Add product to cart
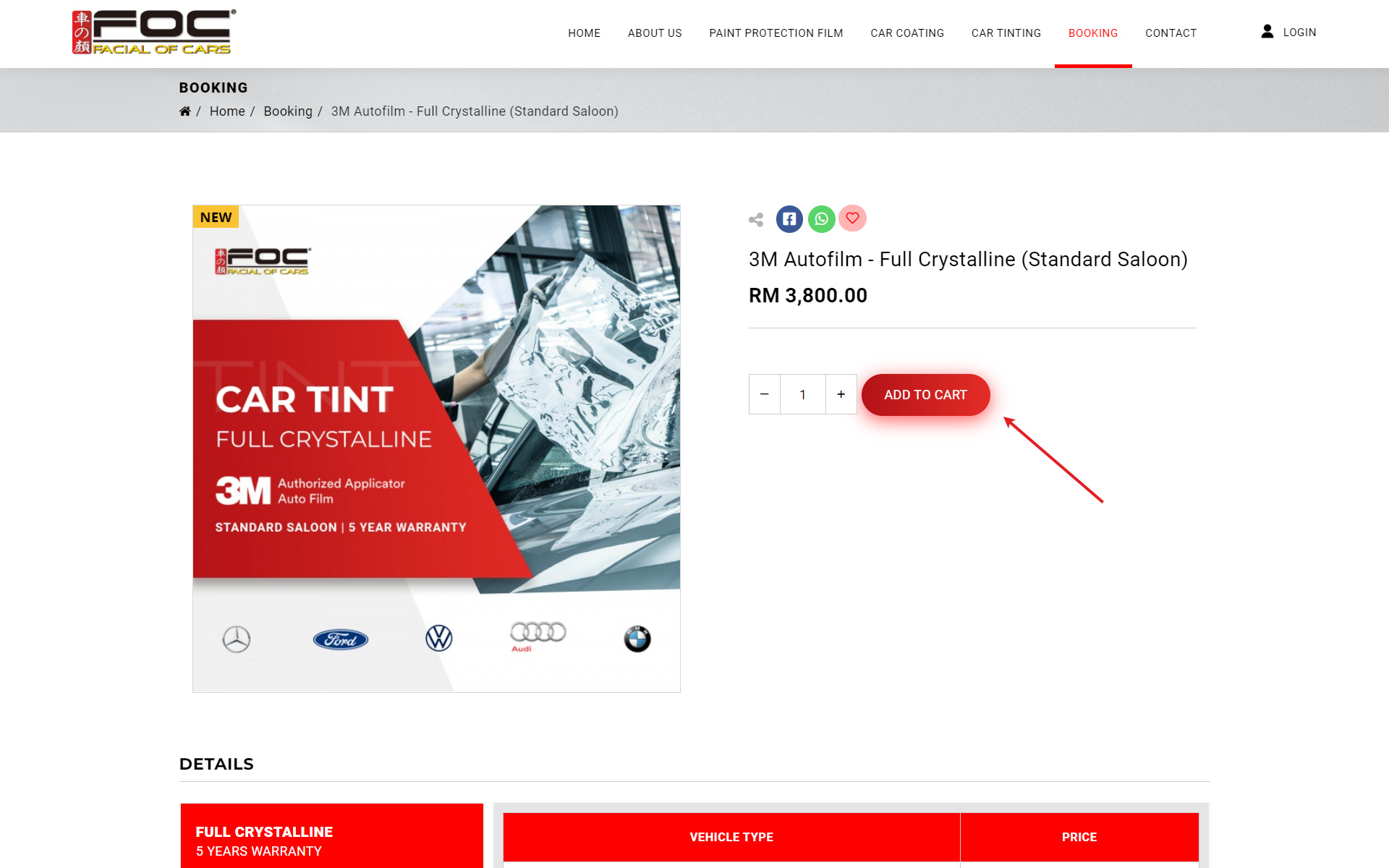1389x868 pixels. tap(925, 395)
